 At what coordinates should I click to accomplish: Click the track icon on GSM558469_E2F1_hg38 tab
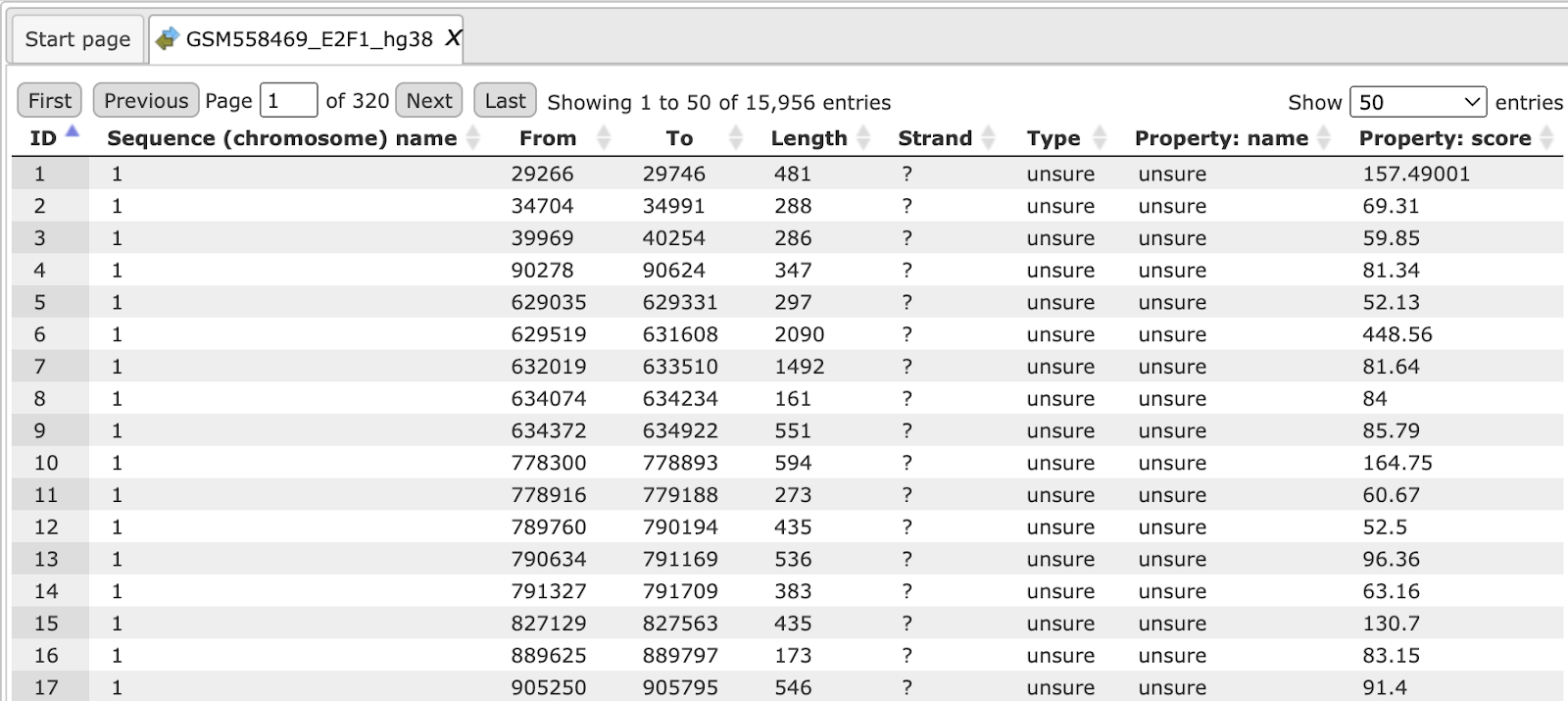168,38
